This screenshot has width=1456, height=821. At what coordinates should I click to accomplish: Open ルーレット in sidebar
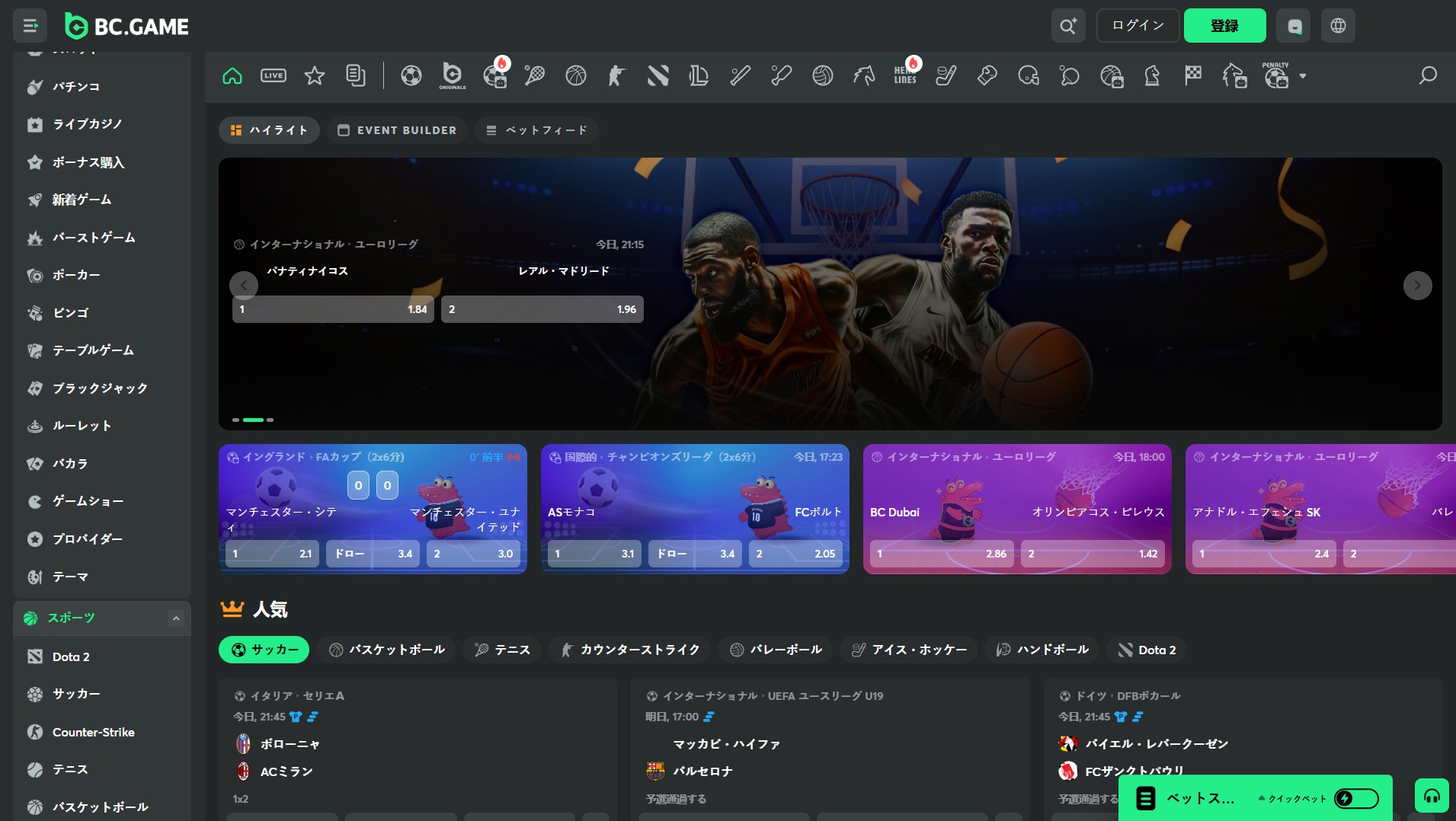(x=102, y=426)
